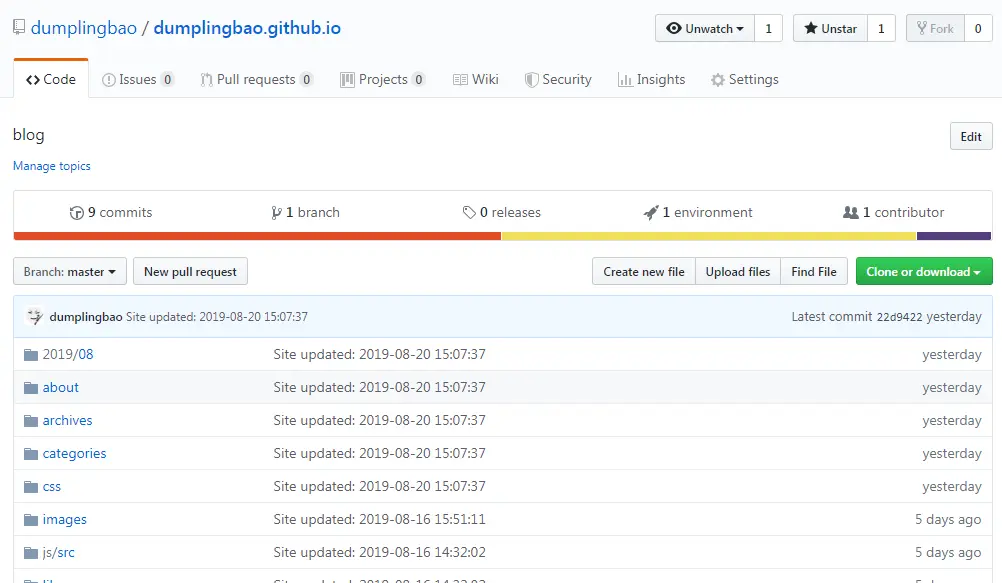Click dumplingbao avatar in latest commit bar
Image resolution: width=1002 pixels, height=583 pixels.
click(x=35, y=316)
